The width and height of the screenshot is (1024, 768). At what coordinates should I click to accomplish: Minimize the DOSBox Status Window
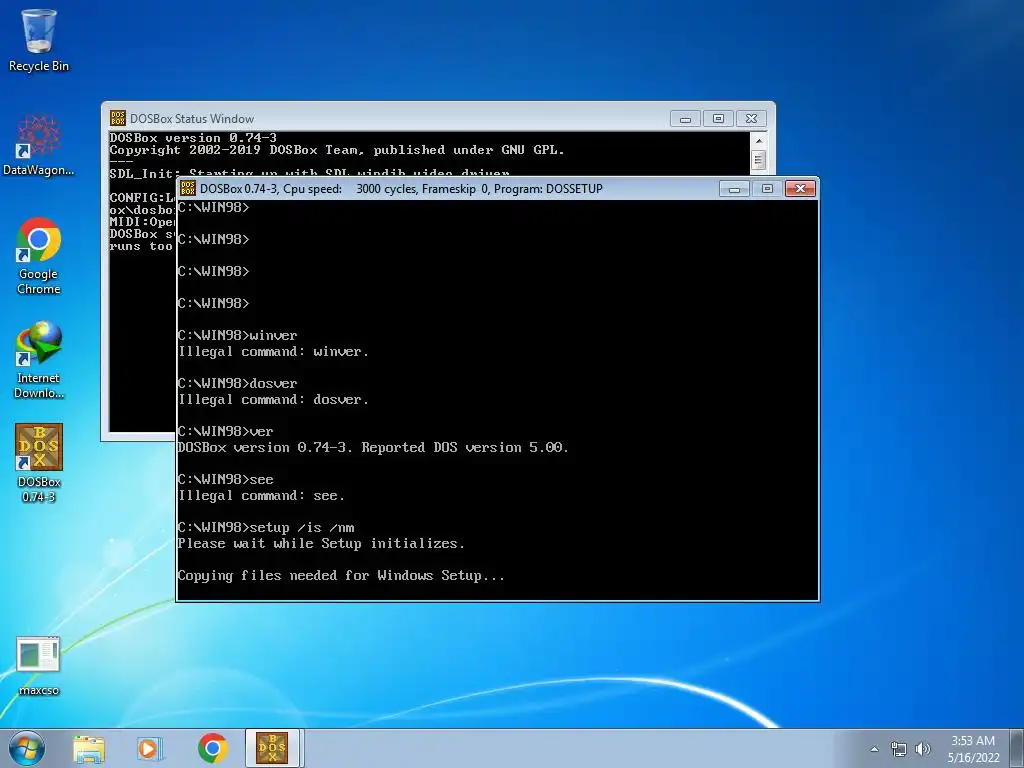pyautogui.click(x=685, y=119)
